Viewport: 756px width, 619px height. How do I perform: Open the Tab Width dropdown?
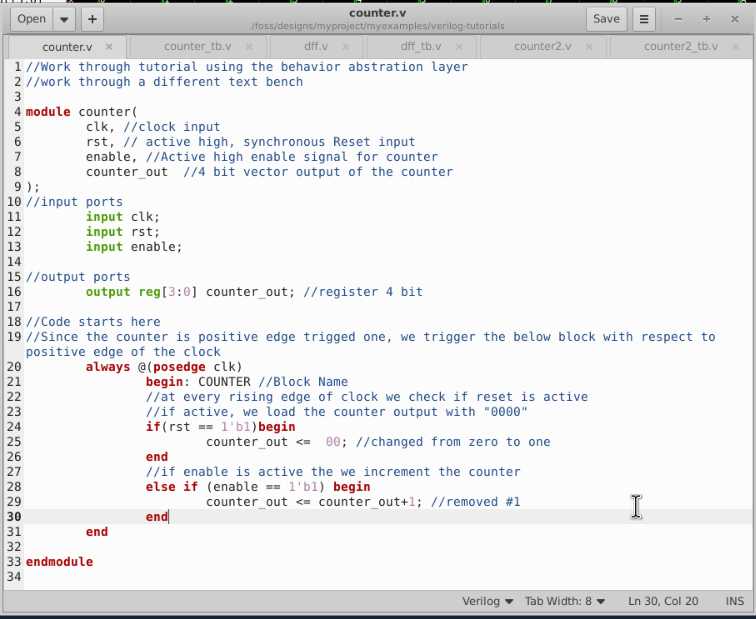(x=565, y=601)
